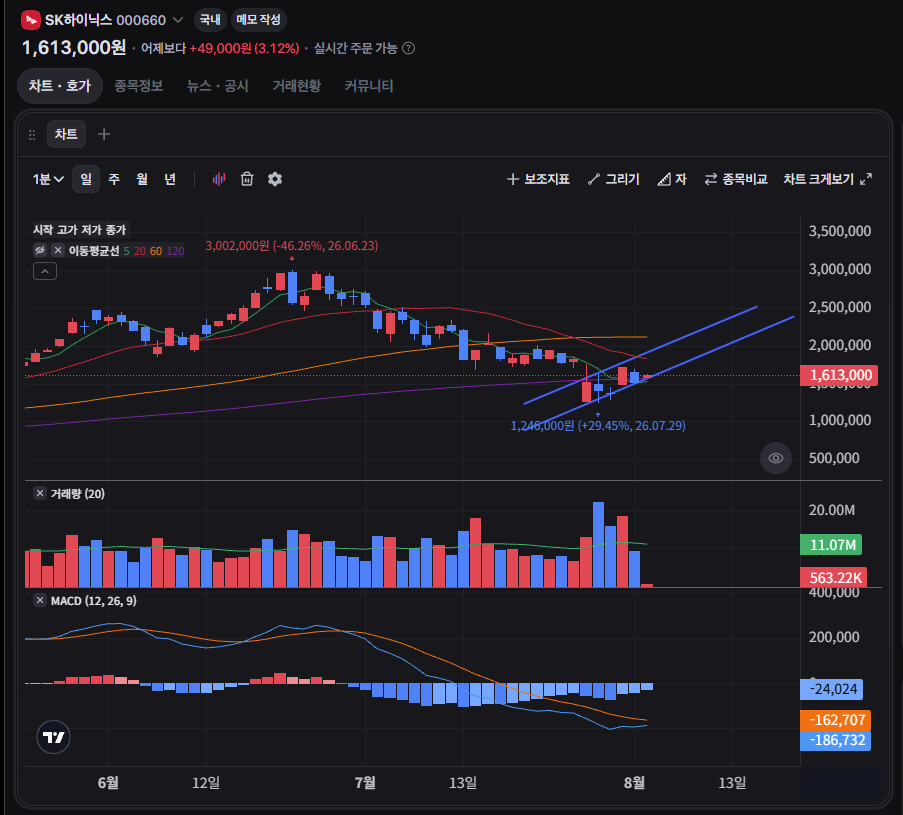Click the 1,246,000원 low price annotation
Image resolution: width=903 pixels, height=815 pixels.
tap(598, 426)
